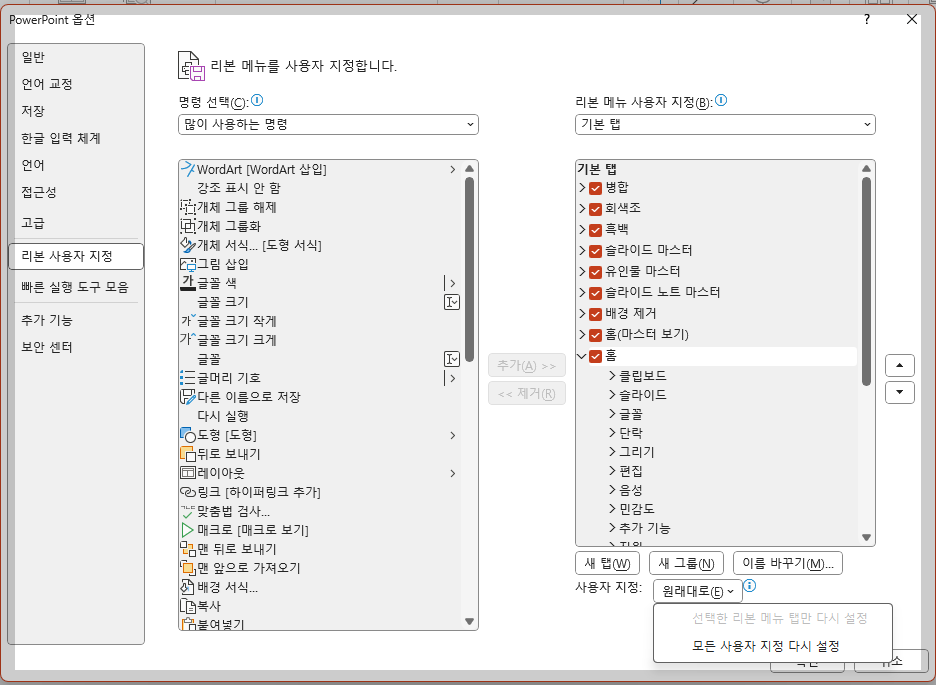936x685 pixels.
Task: Click the 도형 shapes icon
Action: click(188, 435)
